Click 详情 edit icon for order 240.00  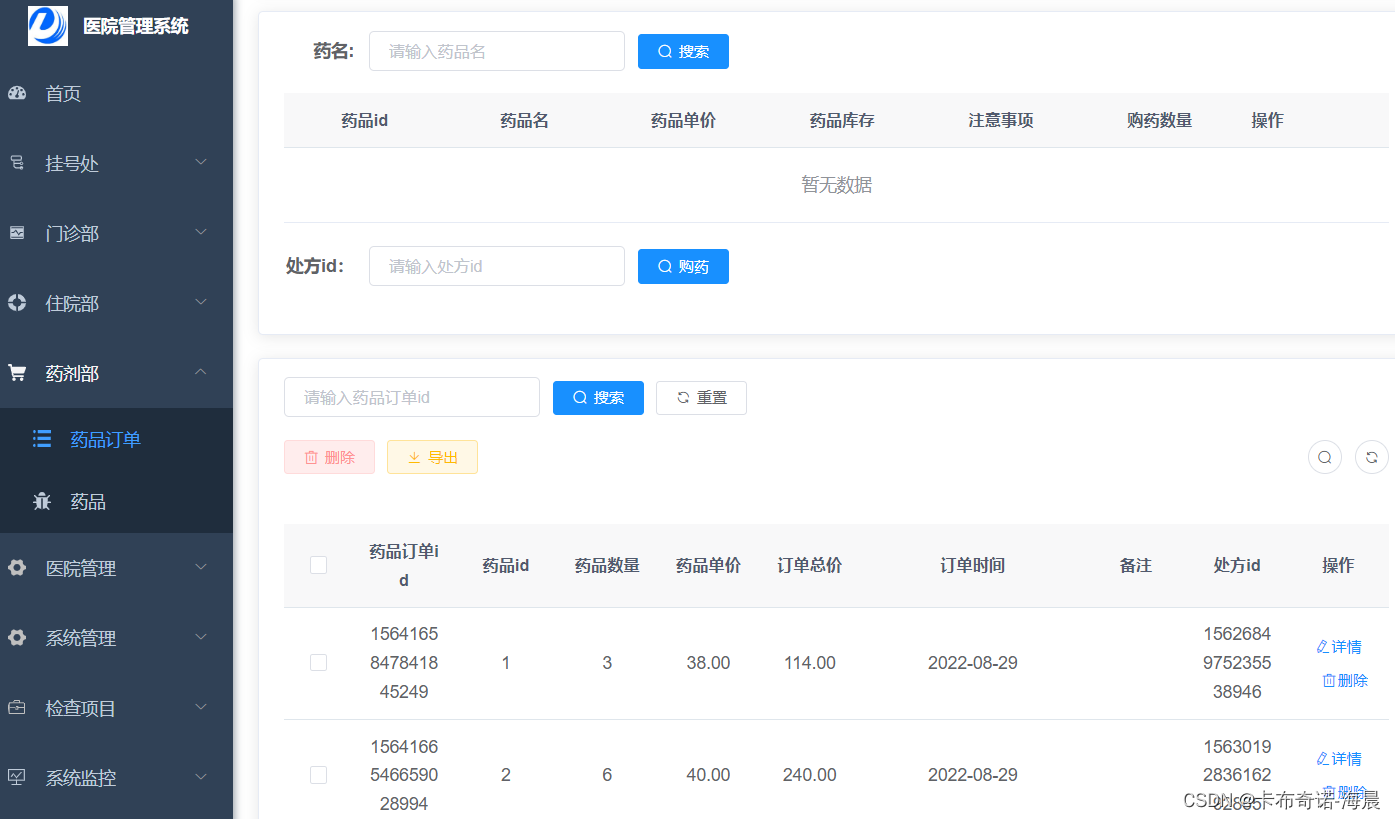point(1323,759)
